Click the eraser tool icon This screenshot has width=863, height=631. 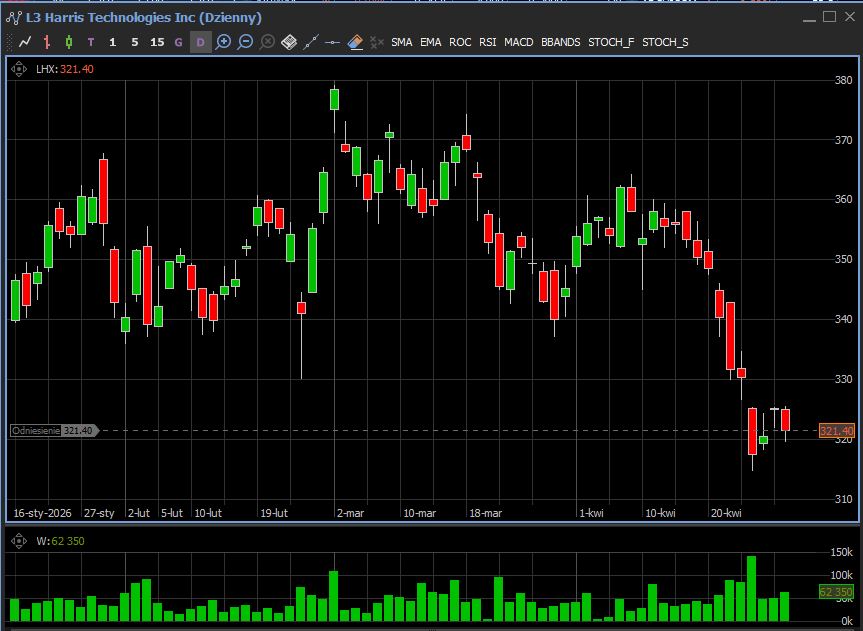(355, 42)
